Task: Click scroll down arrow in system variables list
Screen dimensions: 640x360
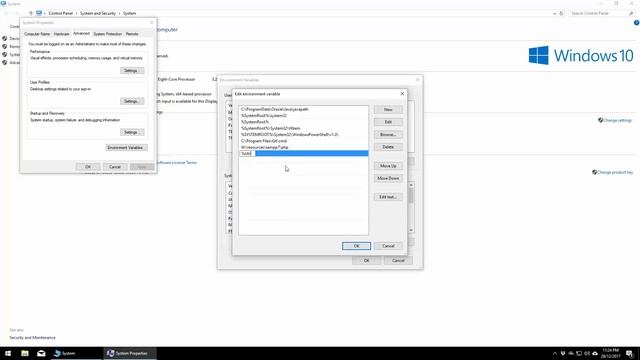Action: click(411, 230)
